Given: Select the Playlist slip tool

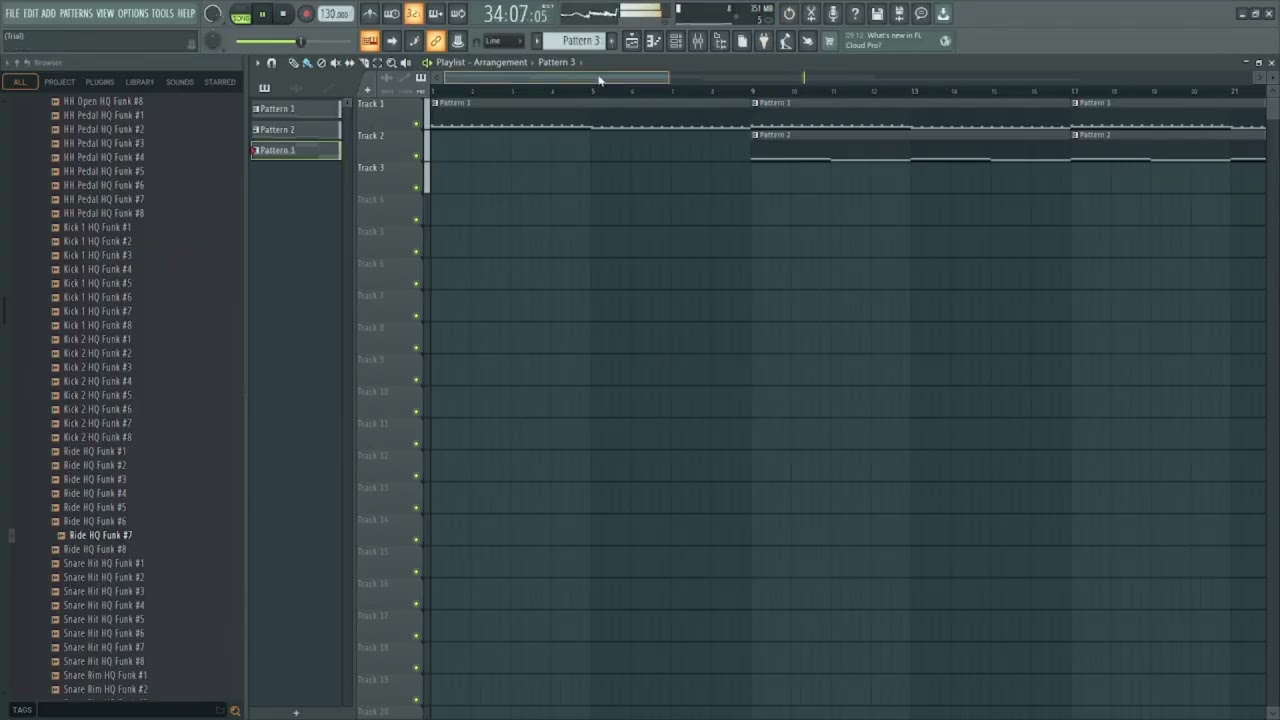Looking at the screenshot, I should click(x=349, y=63).
